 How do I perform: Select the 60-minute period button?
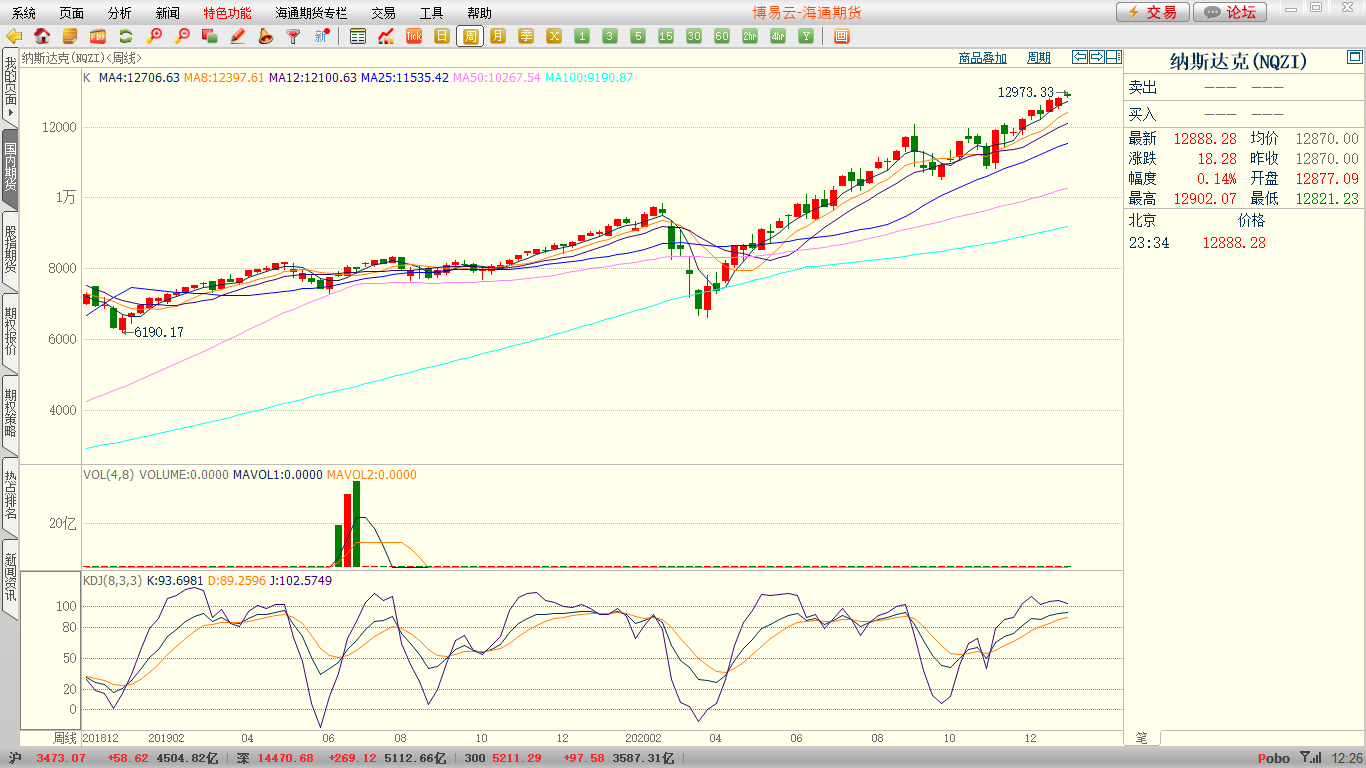point(722,36)
